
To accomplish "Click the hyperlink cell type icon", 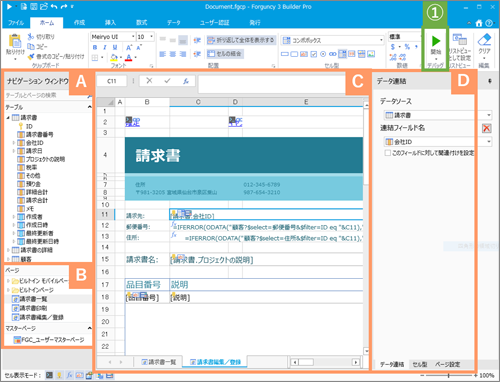I will point(333,54).
